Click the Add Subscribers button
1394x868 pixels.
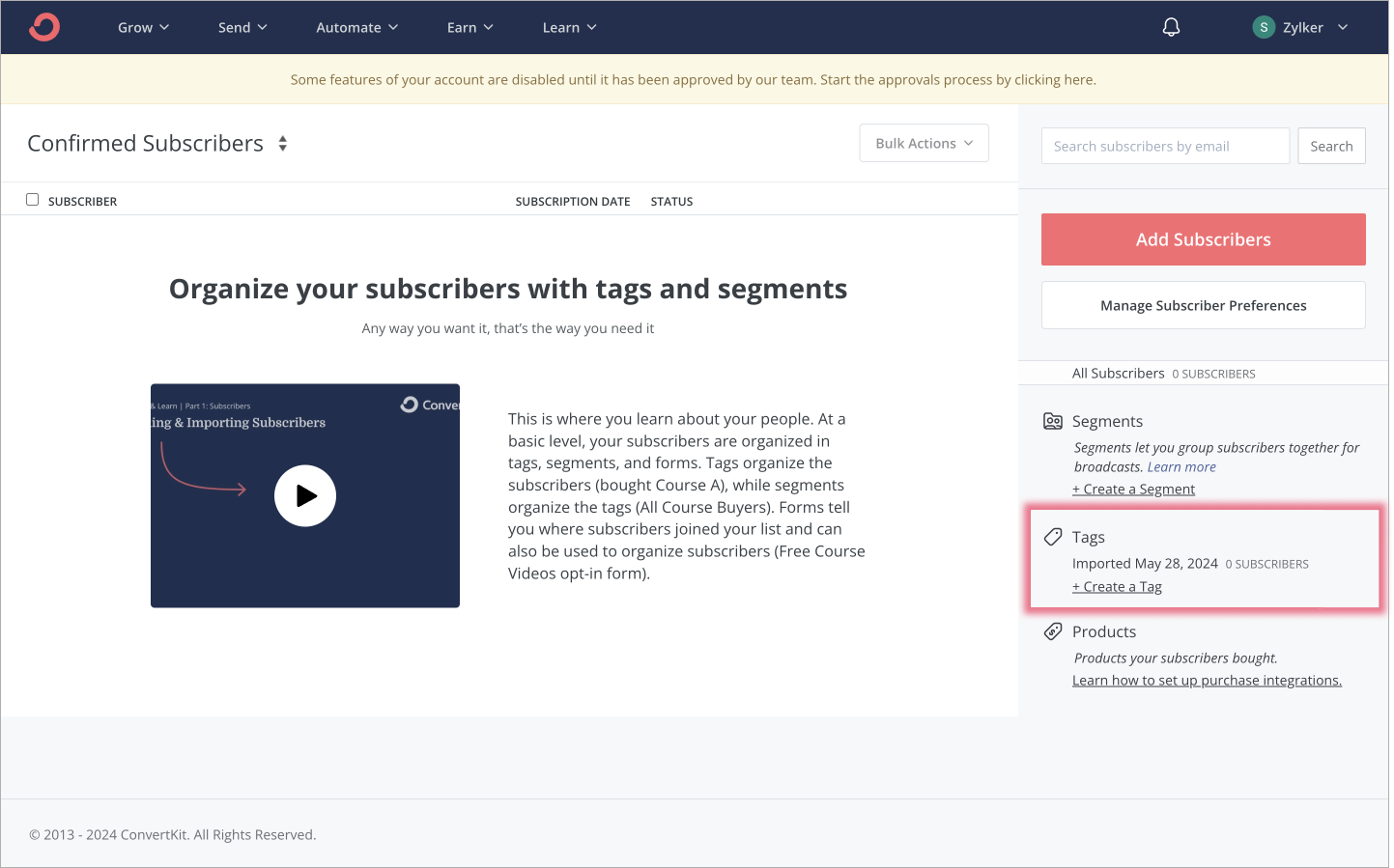(1204, 239)
